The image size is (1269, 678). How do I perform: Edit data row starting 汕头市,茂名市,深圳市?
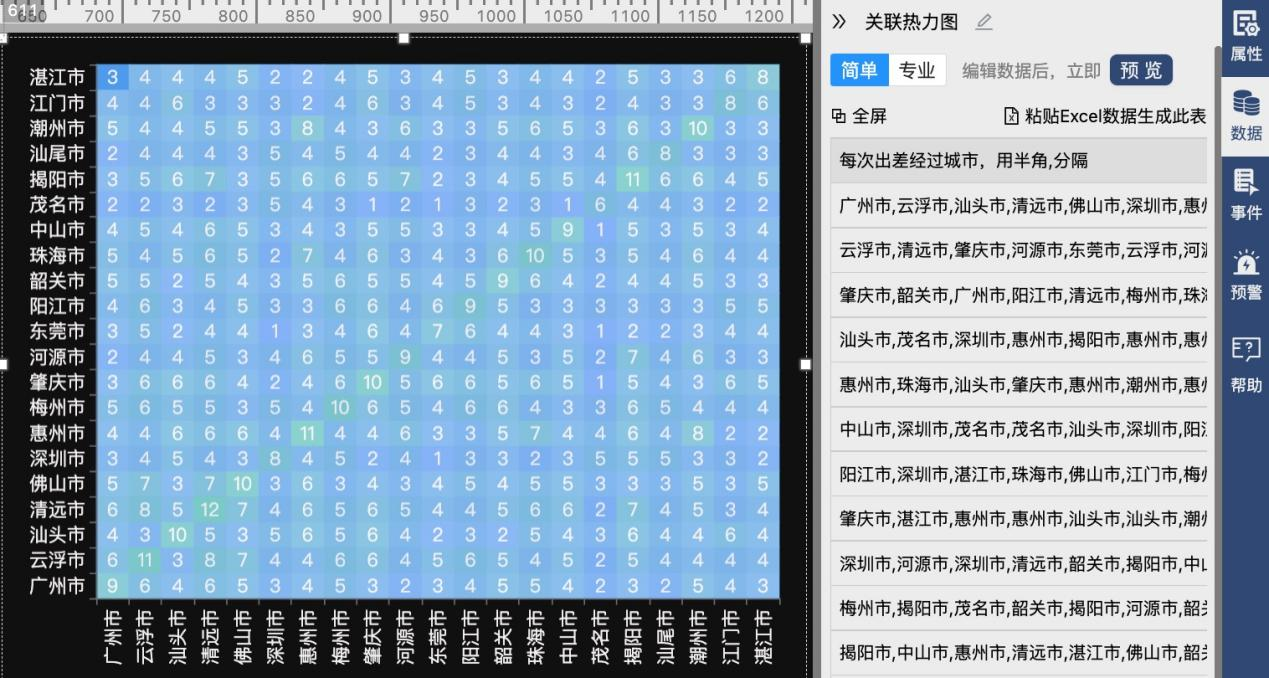point(1018,340)
